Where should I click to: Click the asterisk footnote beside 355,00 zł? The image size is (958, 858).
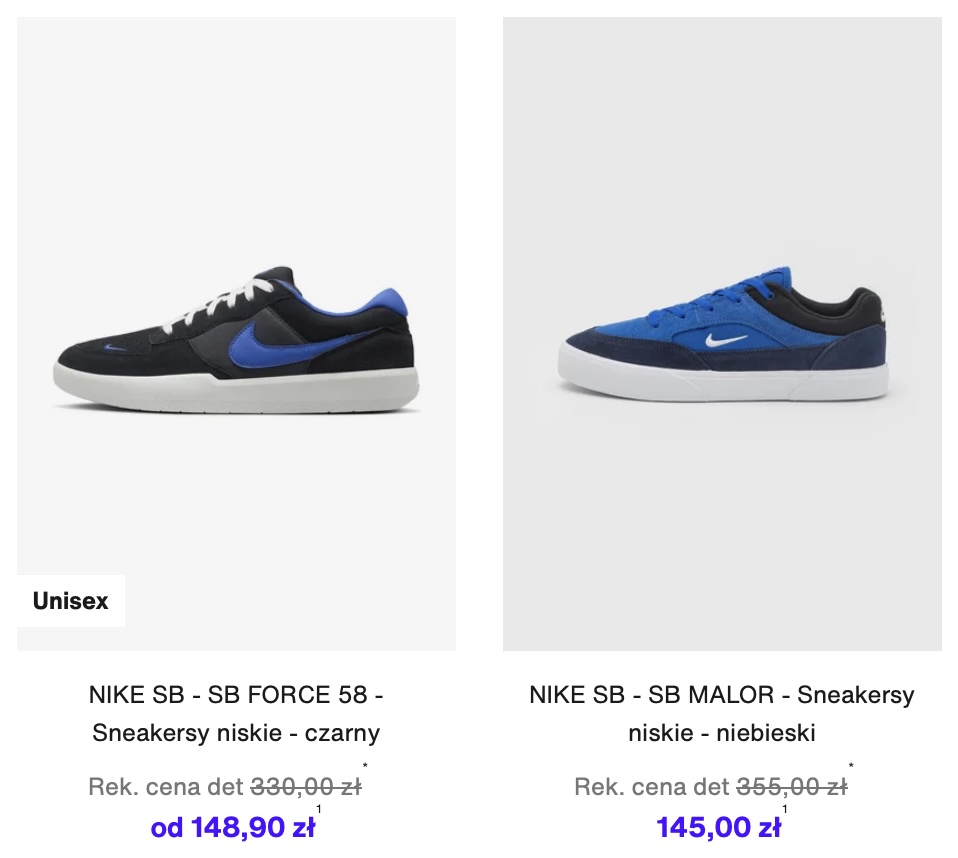(x=851, y=766)
